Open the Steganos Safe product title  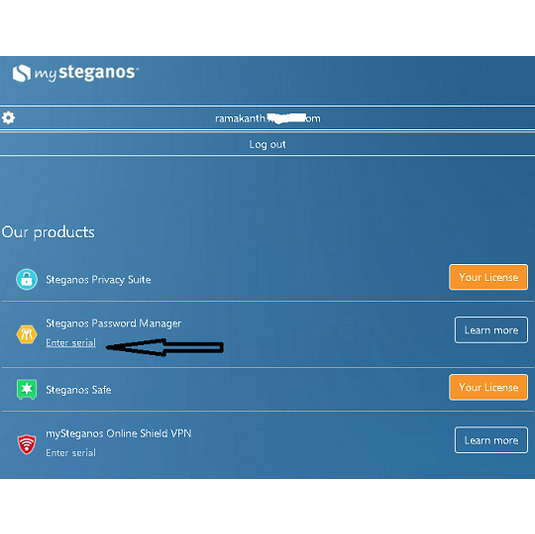(78, 390)
